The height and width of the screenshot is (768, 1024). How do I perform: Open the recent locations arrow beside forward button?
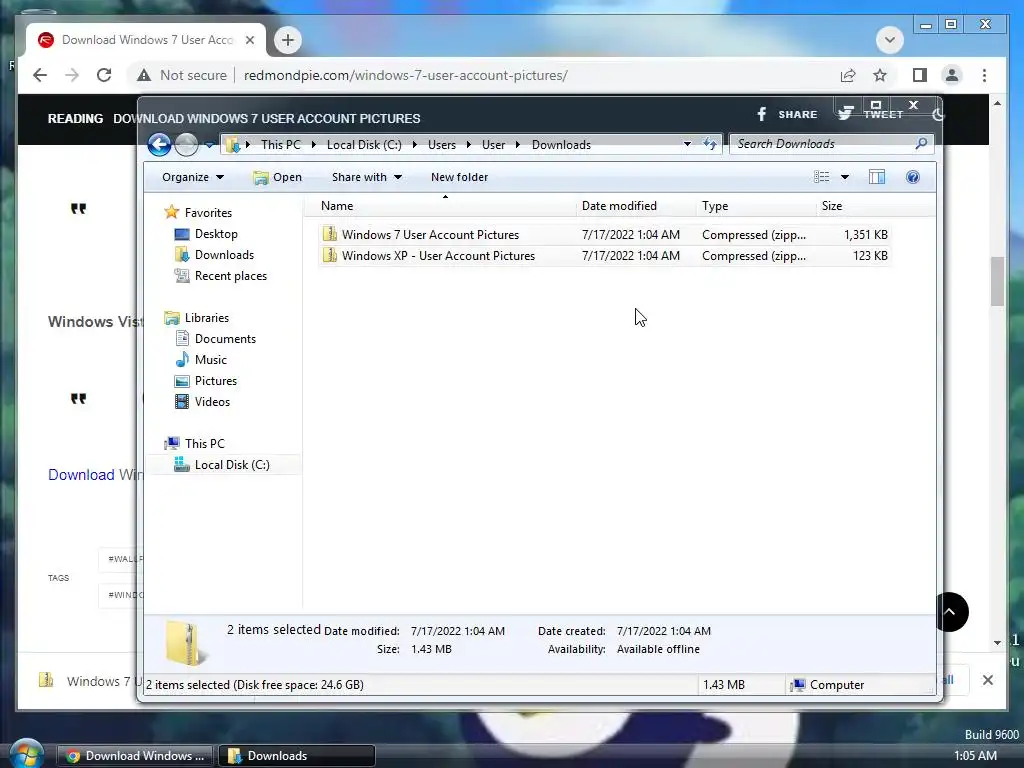(x=209, y=145)
